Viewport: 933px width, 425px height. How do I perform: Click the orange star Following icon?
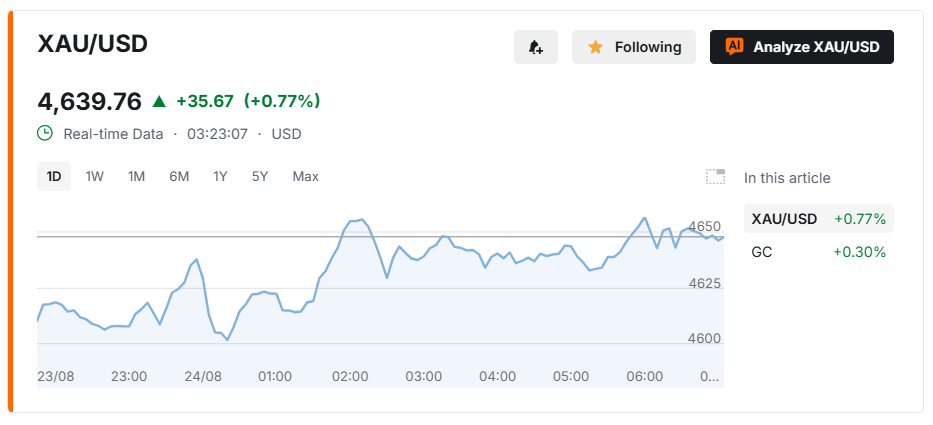pos(595,47)
